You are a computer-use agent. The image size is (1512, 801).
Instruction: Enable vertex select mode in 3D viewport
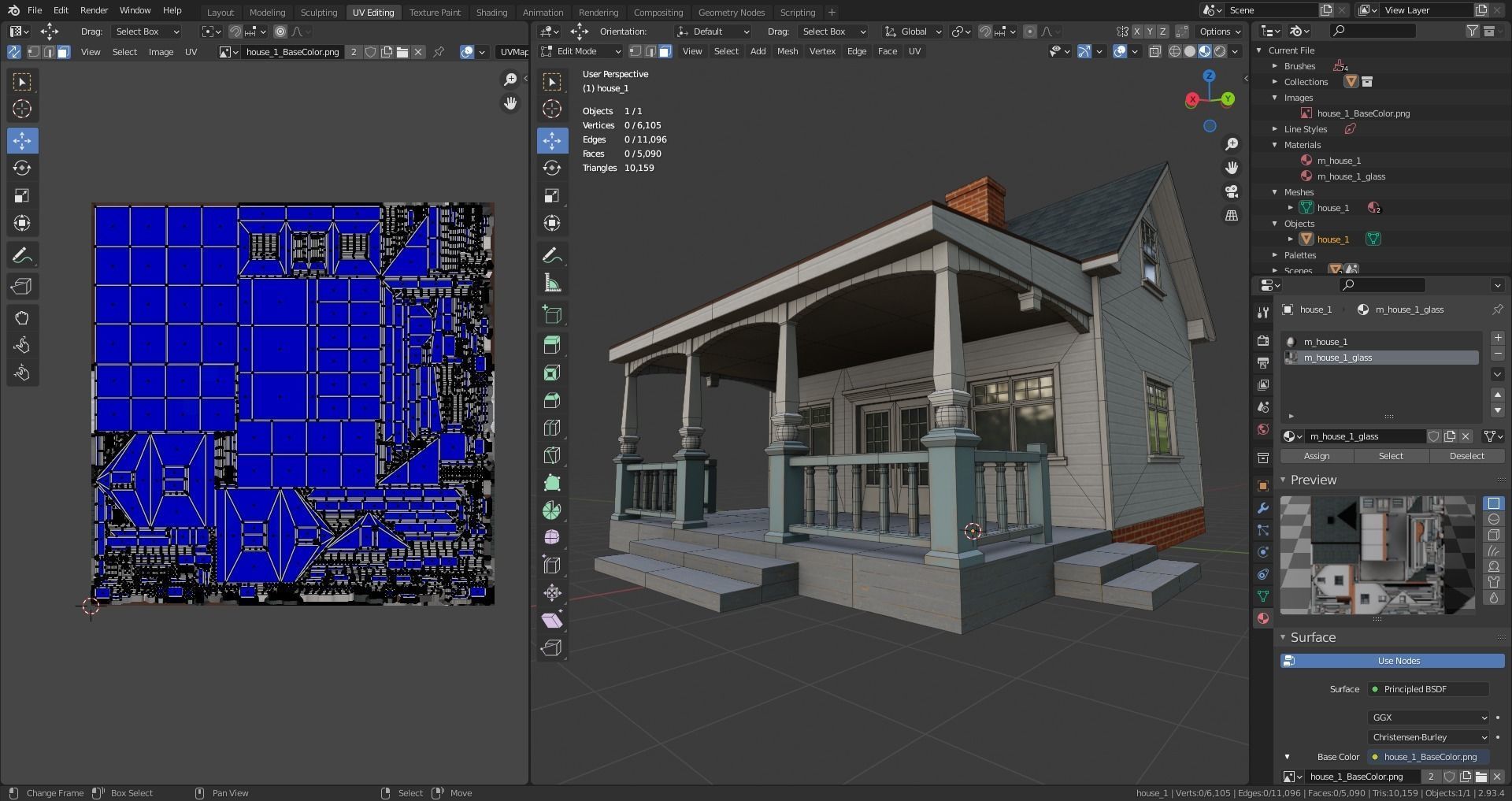coord(636,51)
